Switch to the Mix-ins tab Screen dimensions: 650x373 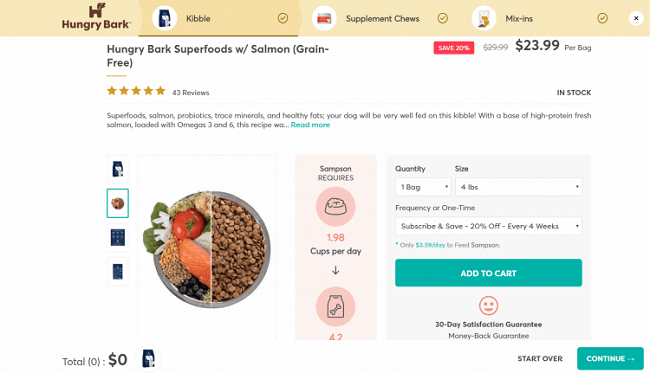519,19
